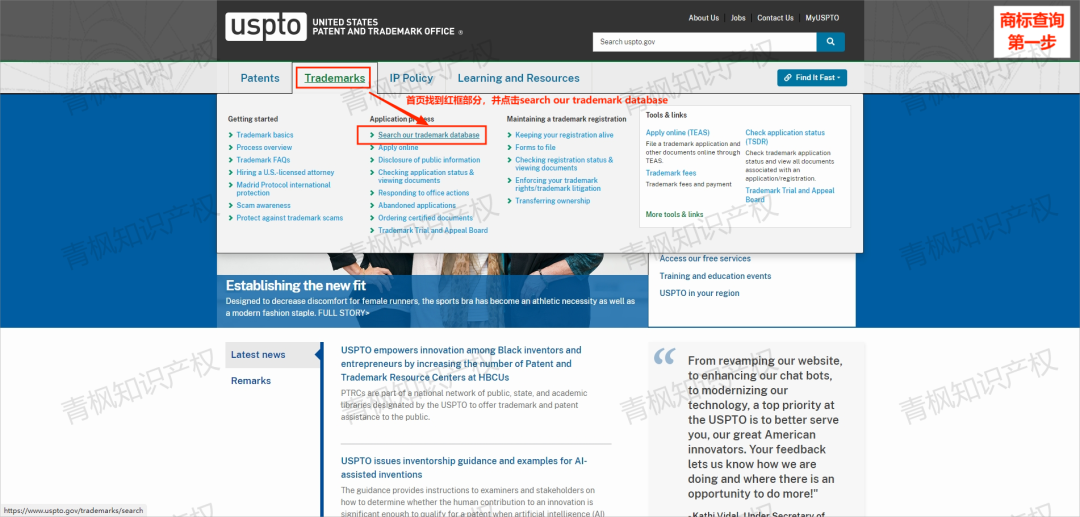Open Enforcing your trademark rights link
Image resolution: width=1080 pixels, height=517 pixels.
point(558,184)
